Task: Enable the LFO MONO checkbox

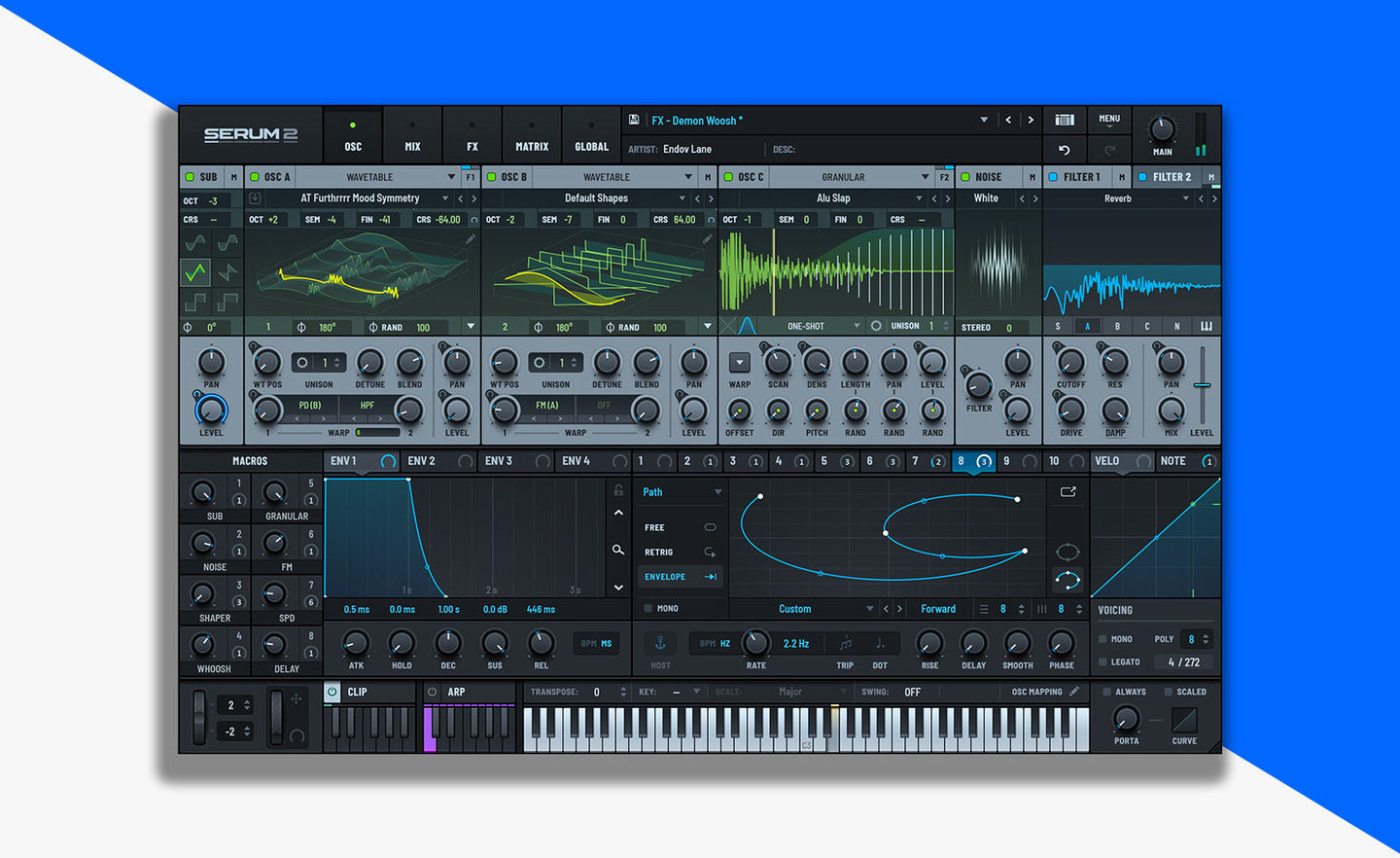Action: [647, 609]
